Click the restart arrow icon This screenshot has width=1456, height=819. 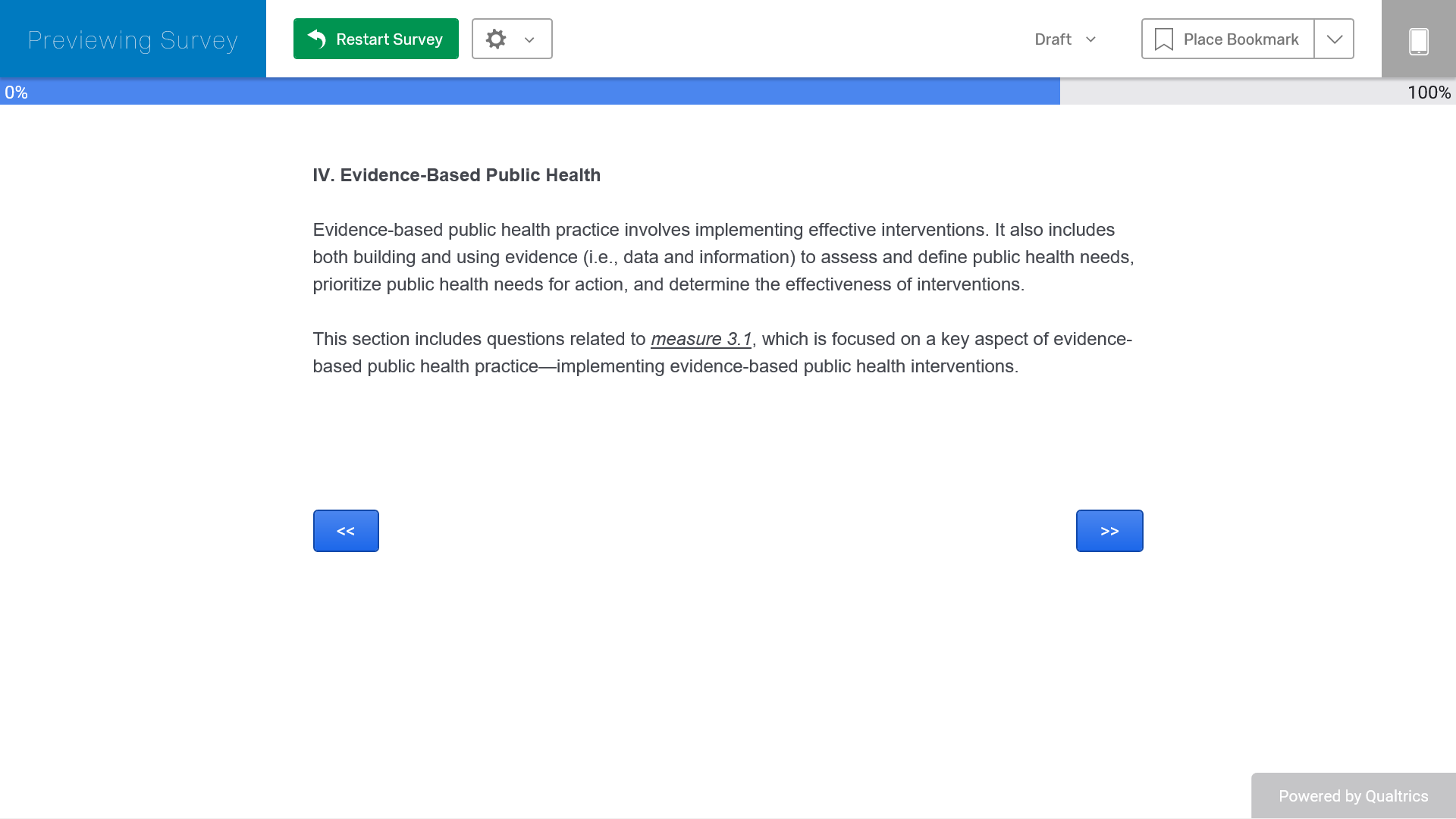coord(317,39)
